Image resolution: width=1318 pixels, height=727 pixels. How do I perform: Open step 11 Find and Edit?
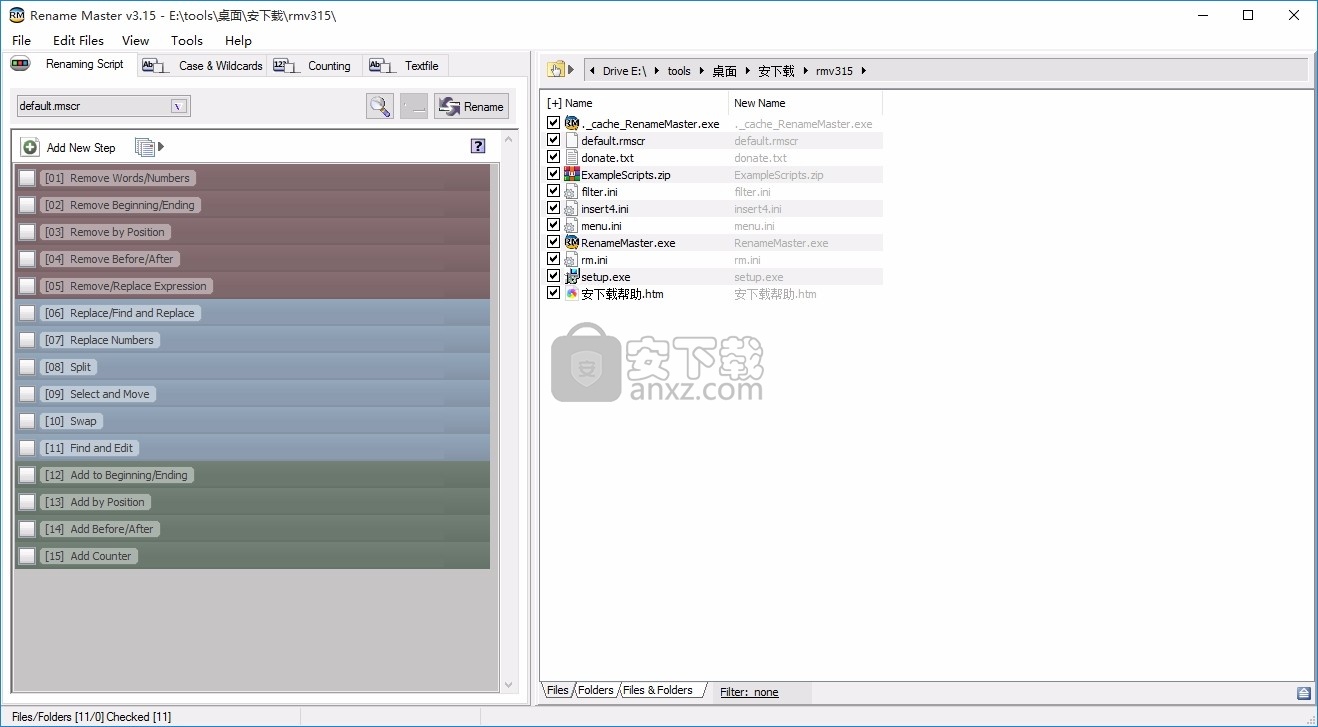pyautogui.click(x=89, y=448)
